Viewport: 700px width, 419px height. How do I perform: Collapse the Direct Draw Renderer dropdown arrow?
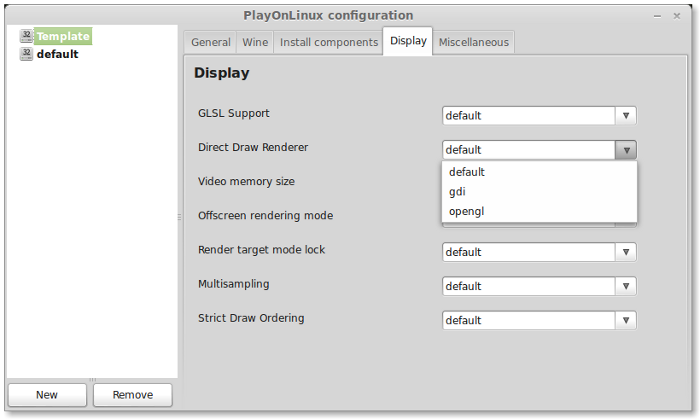coord(626,150)
